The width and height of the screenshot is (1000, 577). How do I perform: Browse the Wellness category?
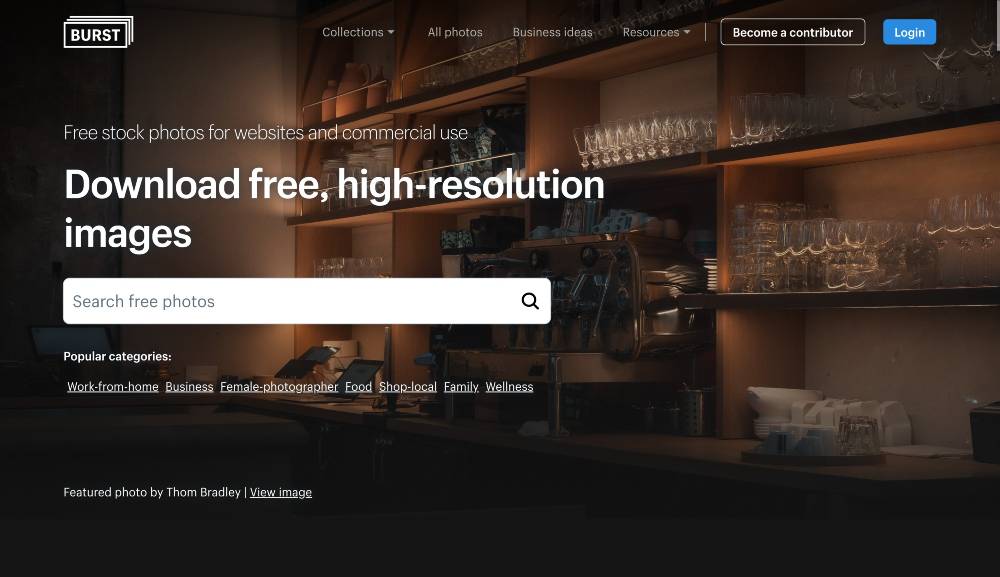pos(509,386)
